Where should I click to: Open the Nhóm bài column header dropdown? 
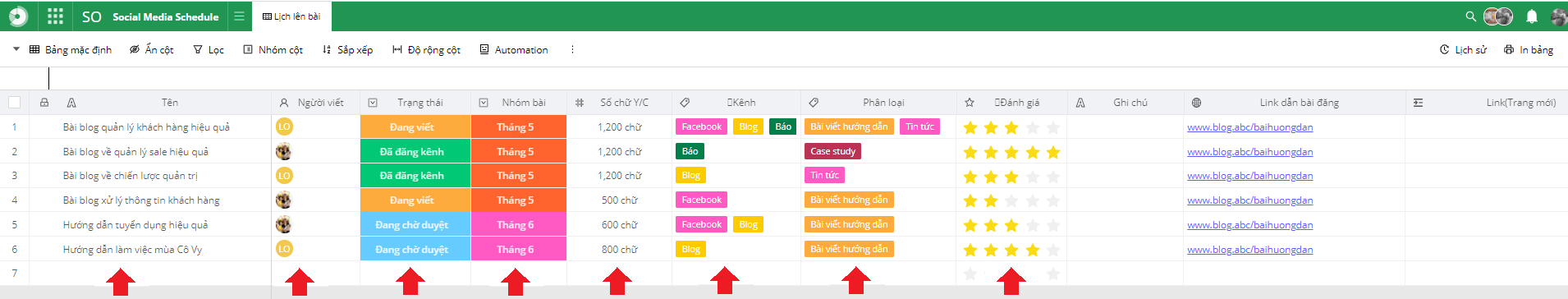click(x=484, y=103)
